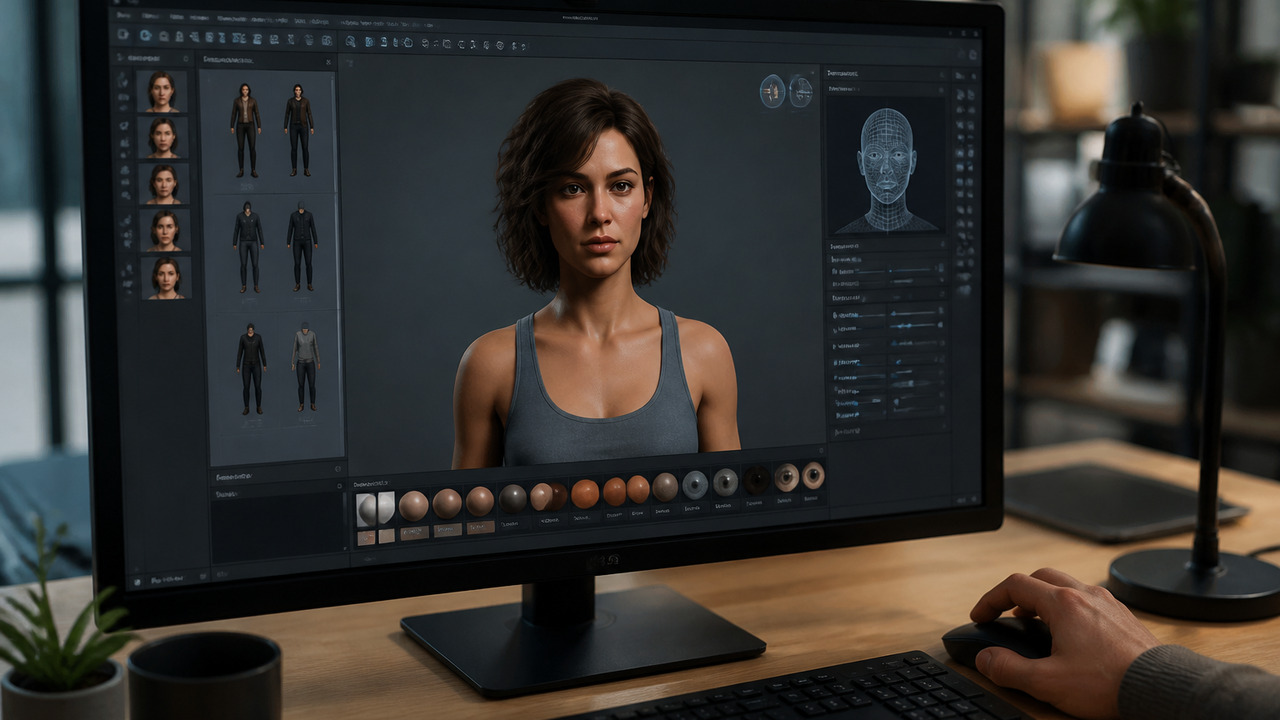Select the taupe gray-brown material sphere
Screen dimensions: 1280x720
click(665, 487)
